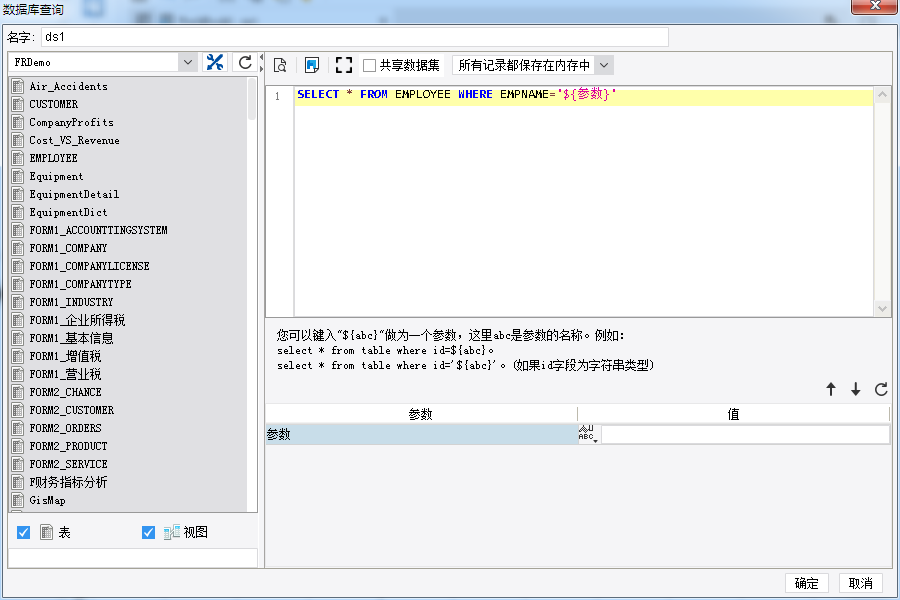
Task: Select the EMPLOYEE table
Action: tap(53, 158)
